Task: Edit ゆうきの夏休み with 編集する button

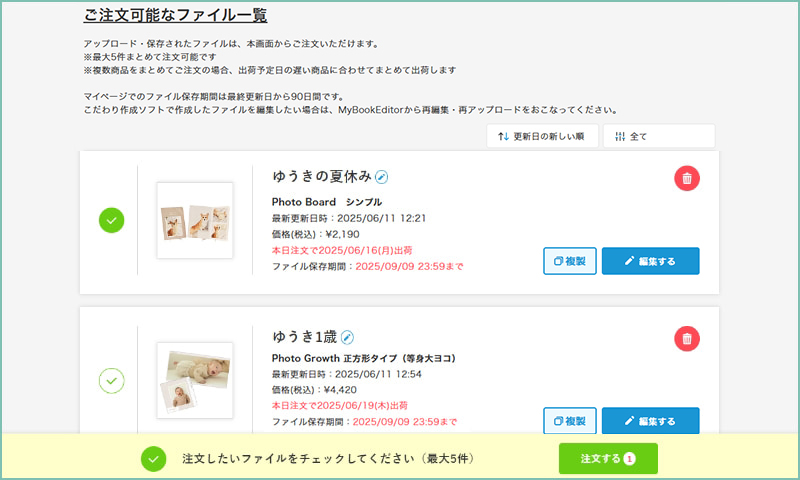Action: [x=651, y=261]
